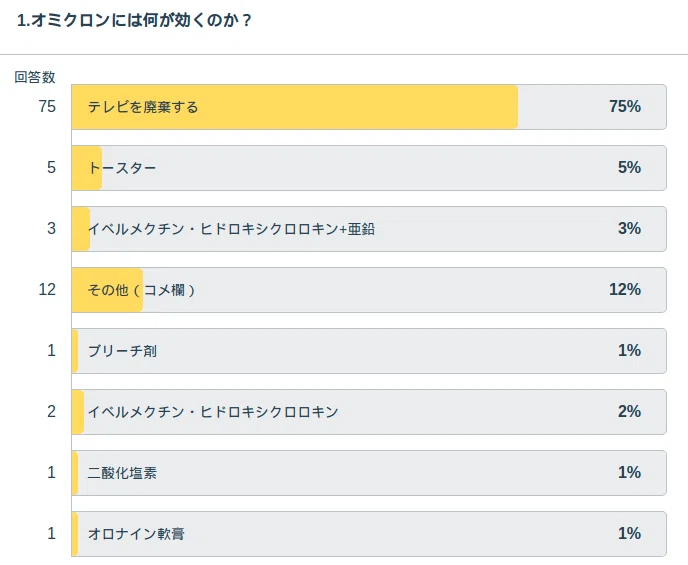
Task: Click the yellow fill of 'その他' bar
Action: click(108, 290)
